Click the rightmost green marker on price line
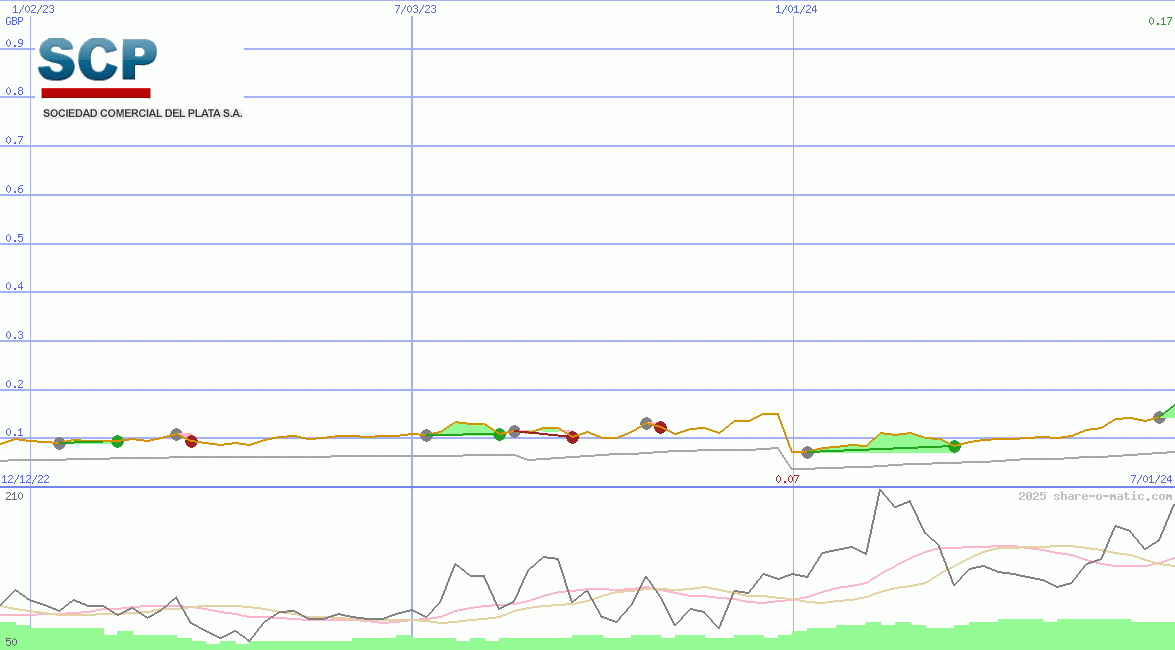The image size is (1175, 650). point(954,446)
